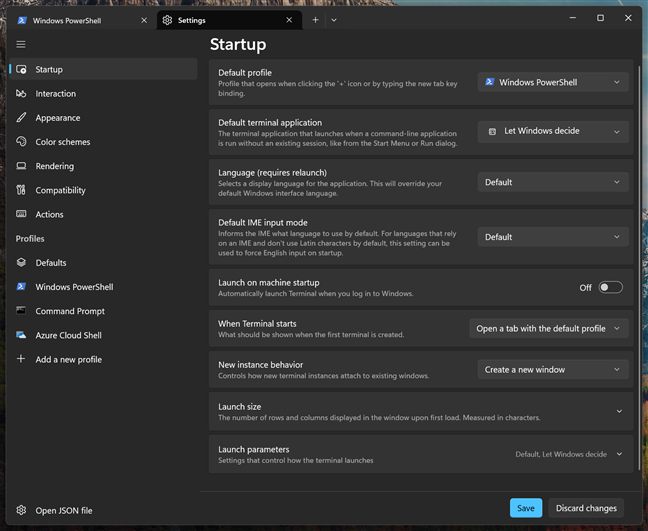This screenshot has width=648, height=531.
Task: Click the gear icon beside Open JSON file
Action: [x=21, y=510]
